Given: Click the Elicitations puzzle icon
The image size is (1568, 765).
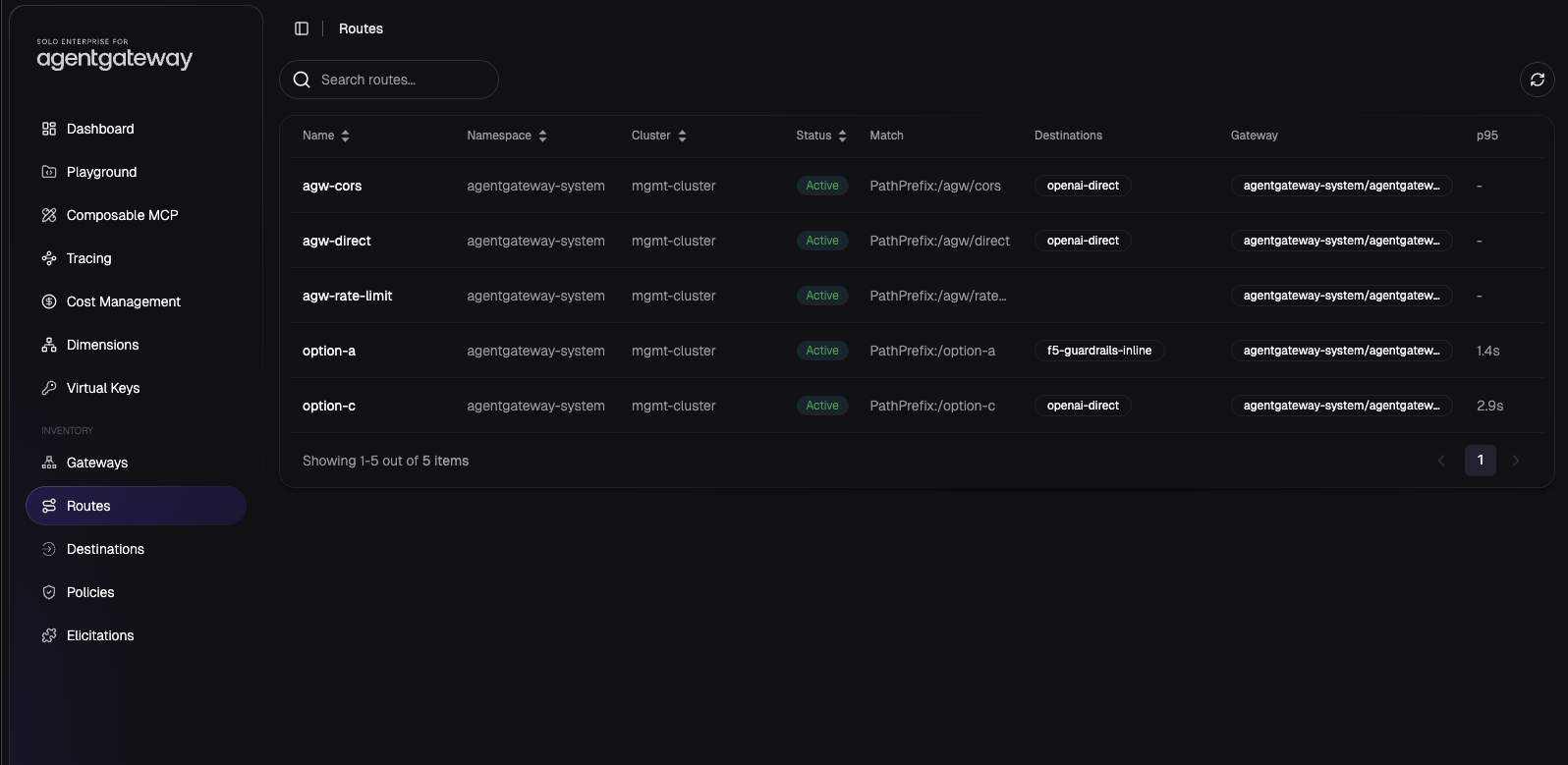Looking at the screenshot, I should pos(49,635).
